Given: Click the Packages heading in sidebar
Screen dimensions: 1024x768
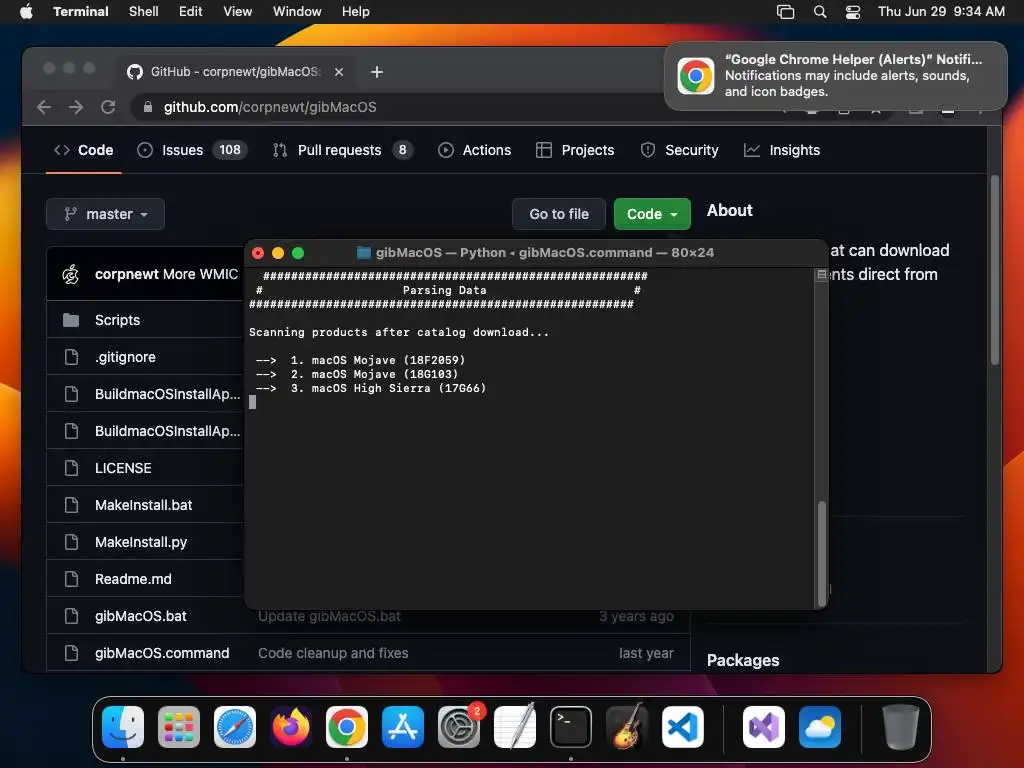Looking at the screenshot, I should tap(743, 660).
